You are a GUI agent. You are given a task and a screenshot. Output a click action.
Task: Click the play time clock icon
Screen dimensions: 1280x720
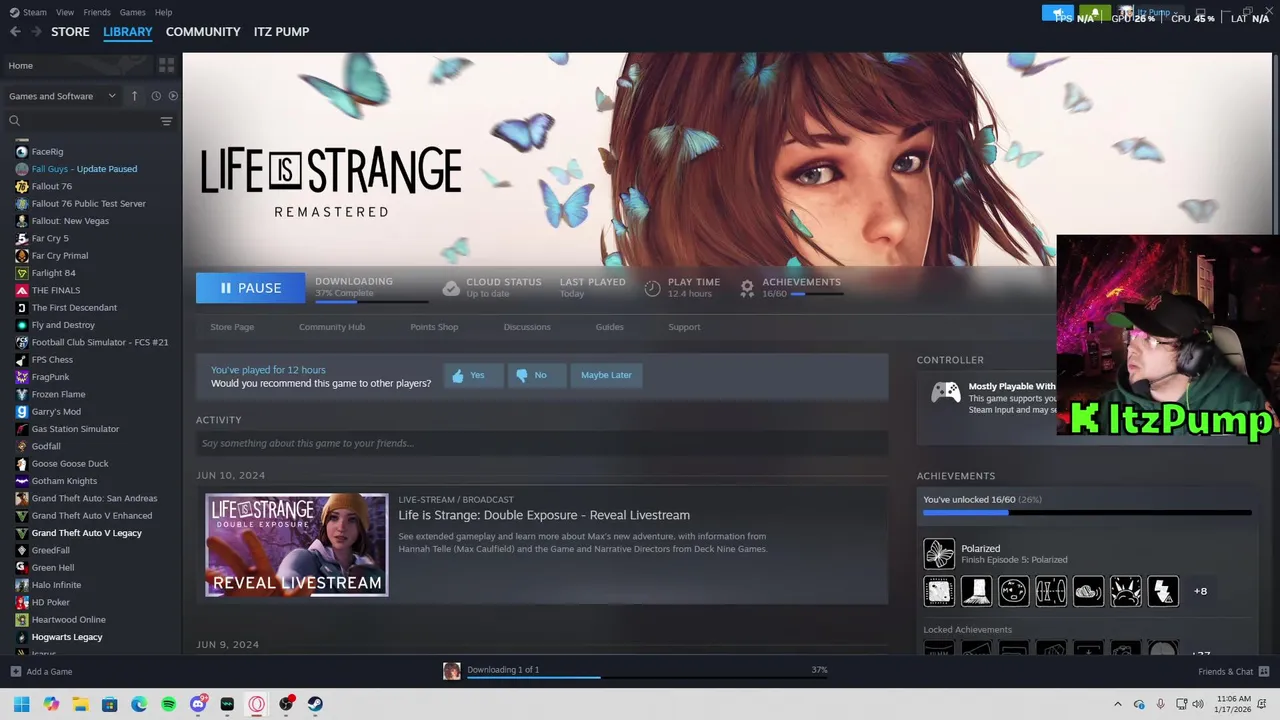652,288
